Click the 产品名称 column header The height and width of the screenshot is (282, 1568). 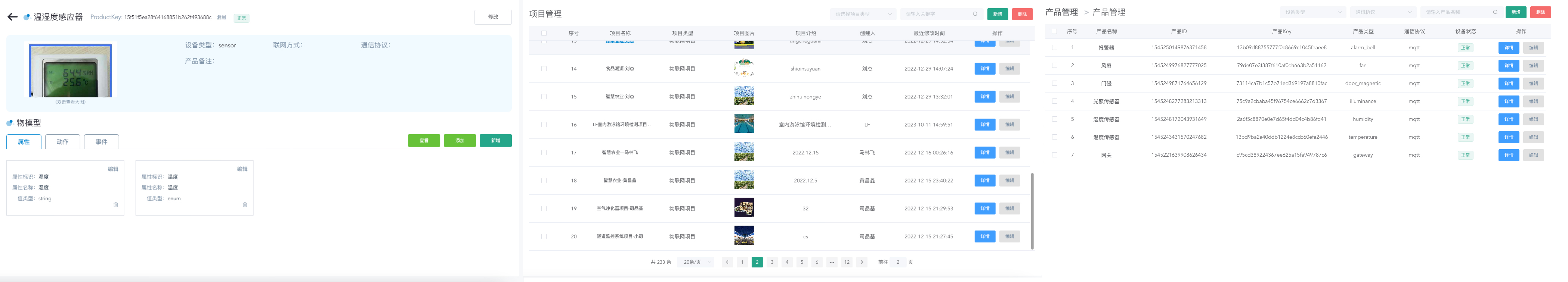1106,31
